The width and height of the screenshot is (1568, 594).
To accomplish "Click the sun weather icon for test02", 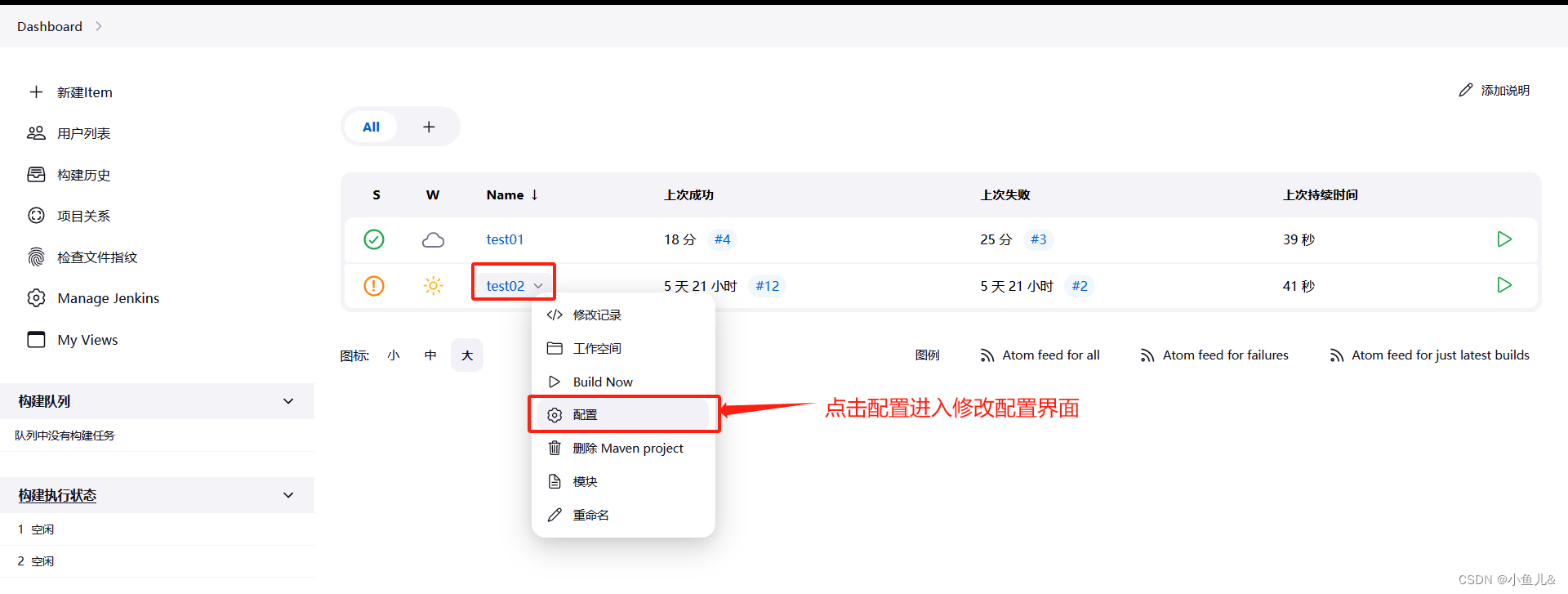I will tap(433, 286).
